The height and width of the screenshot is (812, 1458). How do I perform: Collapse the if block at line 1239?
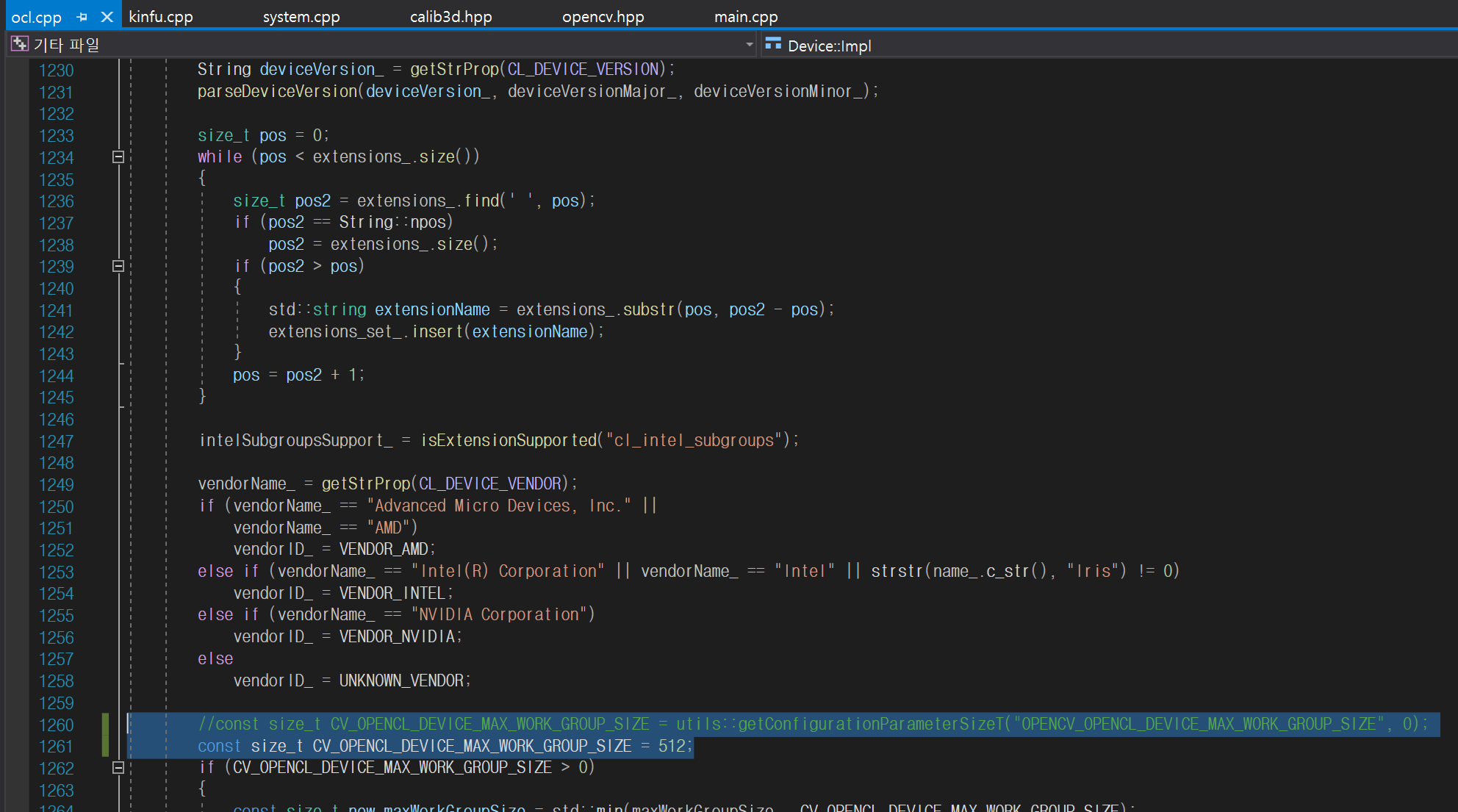coord(118,266)
